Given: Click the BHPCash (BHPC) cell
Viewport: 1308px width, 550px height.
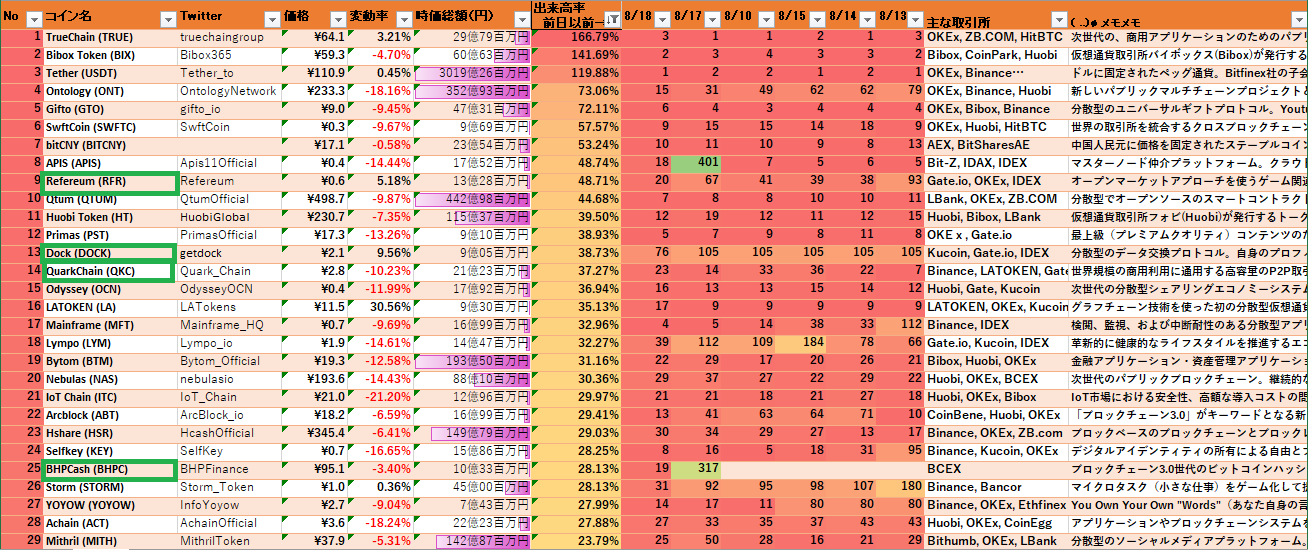Looking at the screenshot, I should [x=110, y=469].
